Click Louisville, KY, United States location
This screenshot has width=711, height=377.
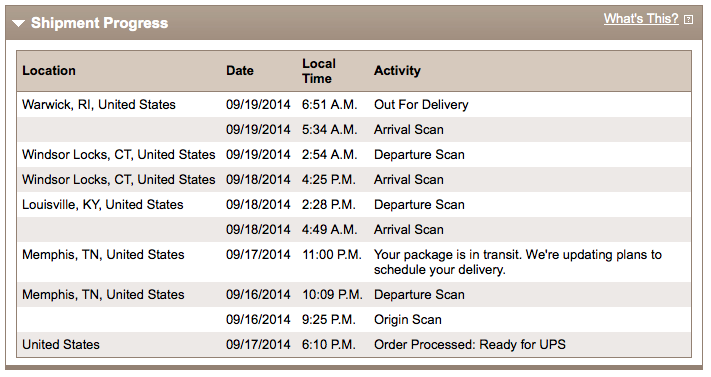coord(103,205)
